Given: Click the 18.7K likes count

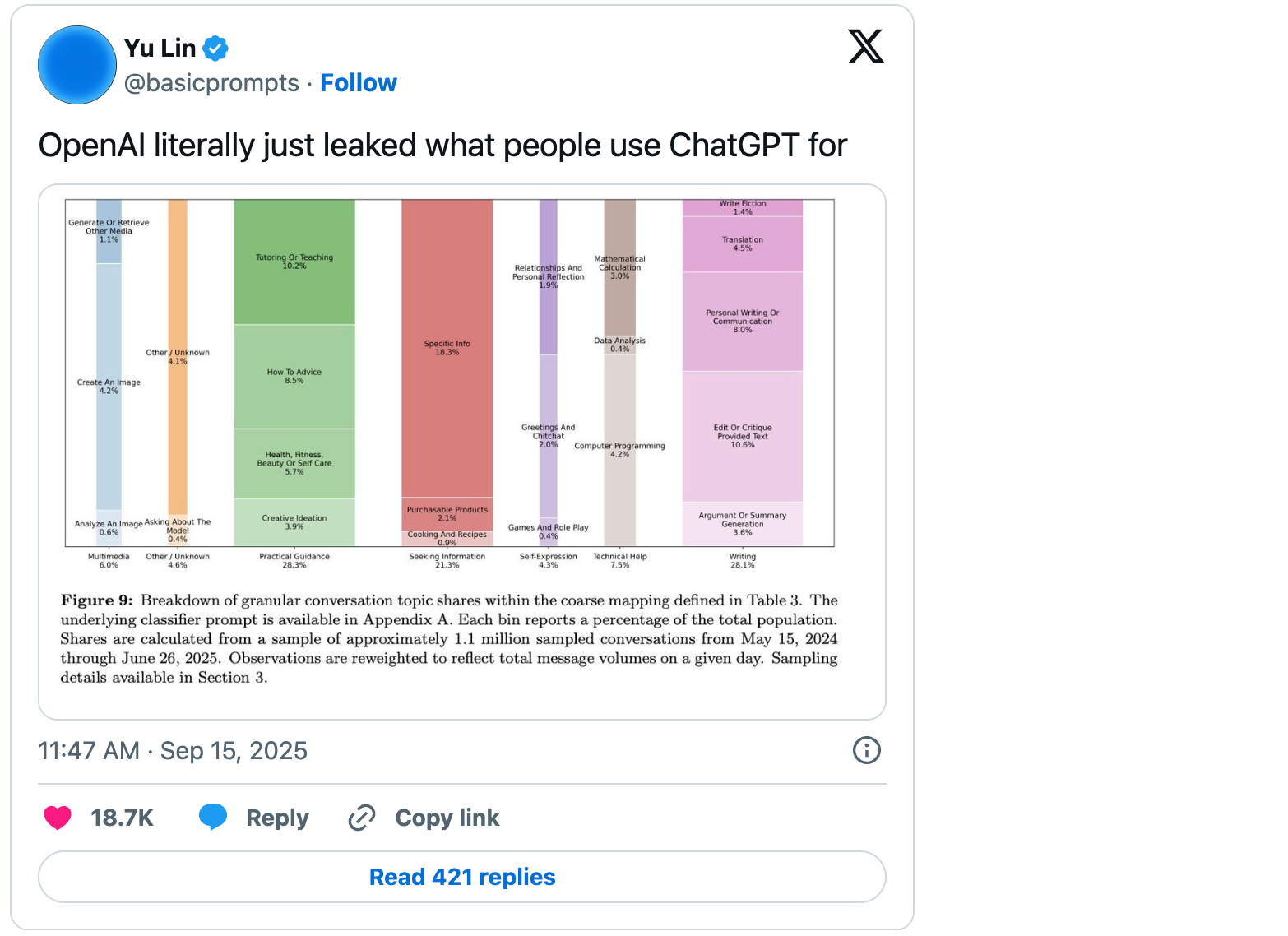Looking at the screenshot, I should click(x=122, y=818).
